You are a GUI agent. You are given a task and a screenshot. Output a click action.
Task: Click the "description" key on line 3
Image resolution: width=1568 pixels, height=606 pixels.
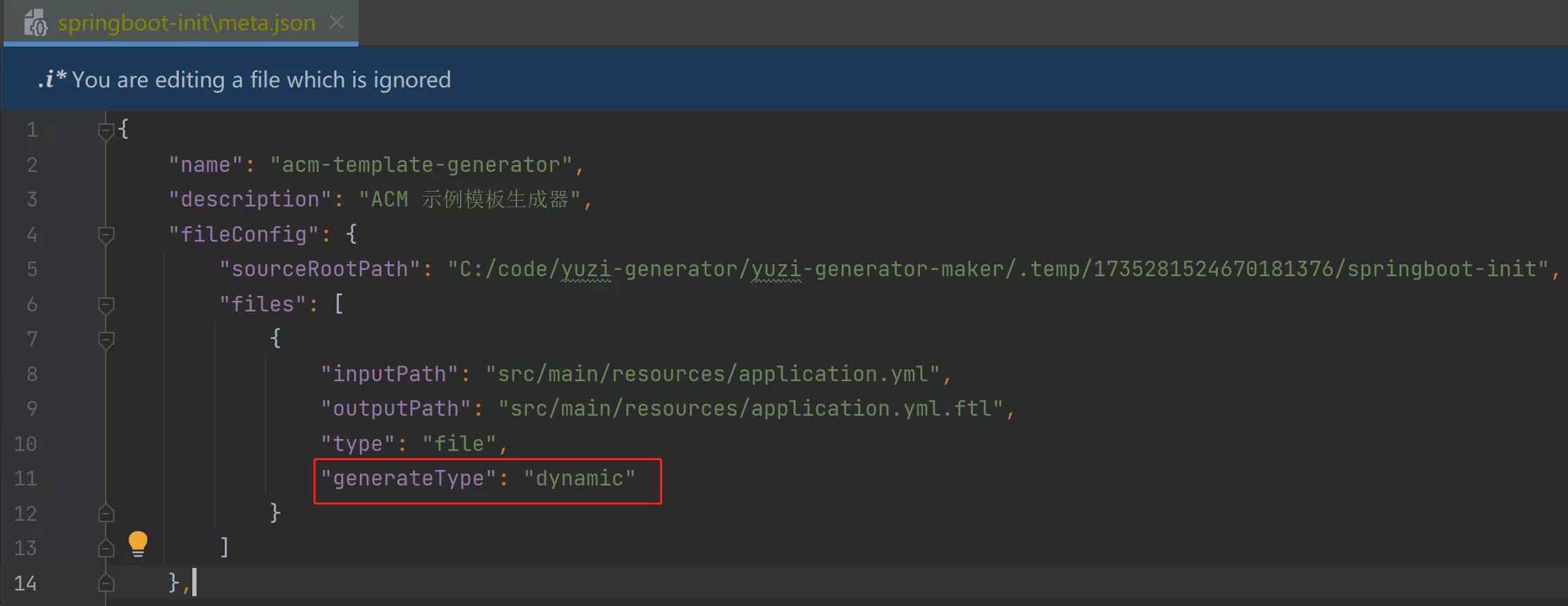point(250,199)
